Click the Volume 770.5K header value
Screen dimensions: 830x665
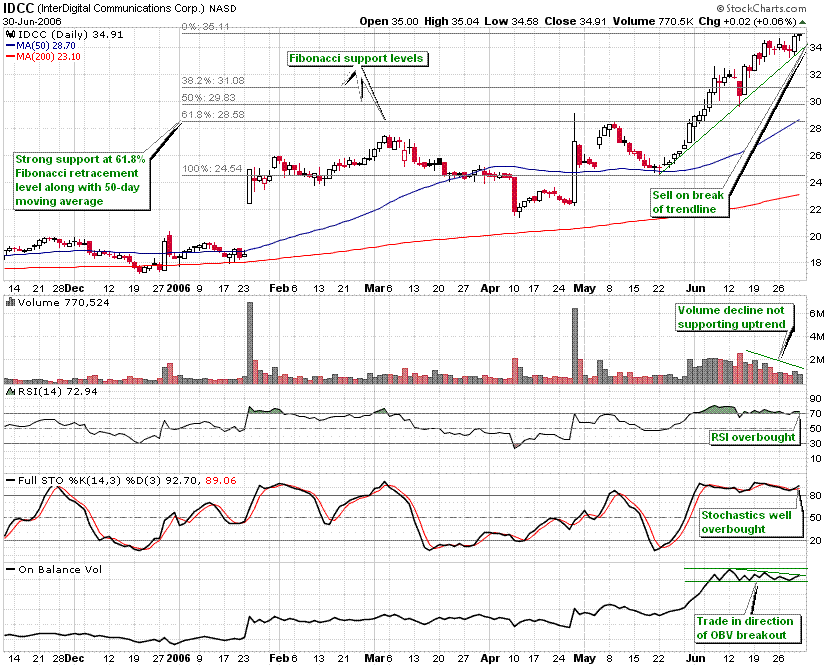point(653,21)
